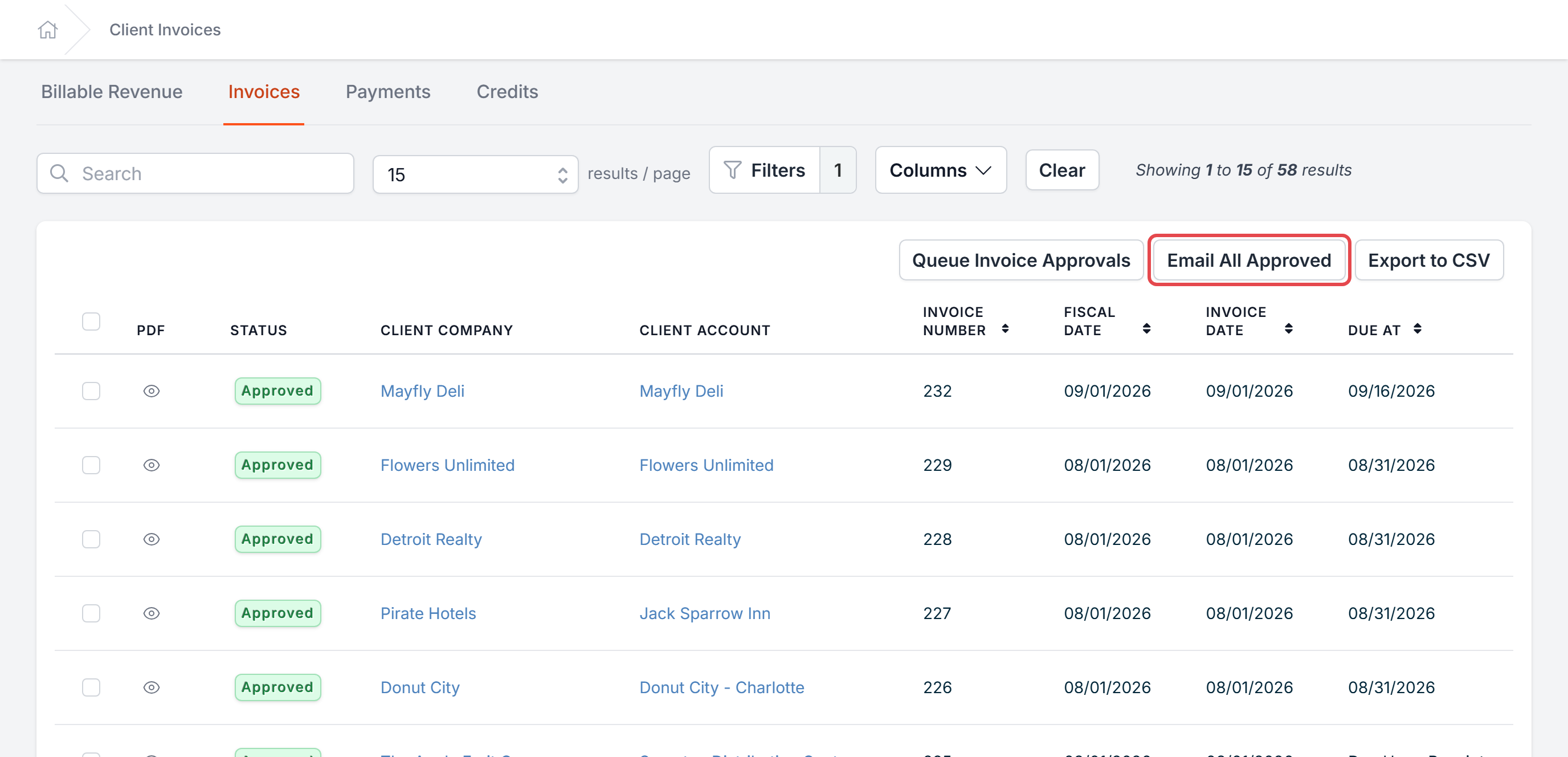
Task: Open the Credits tab
Action: (x=507, y=92)
